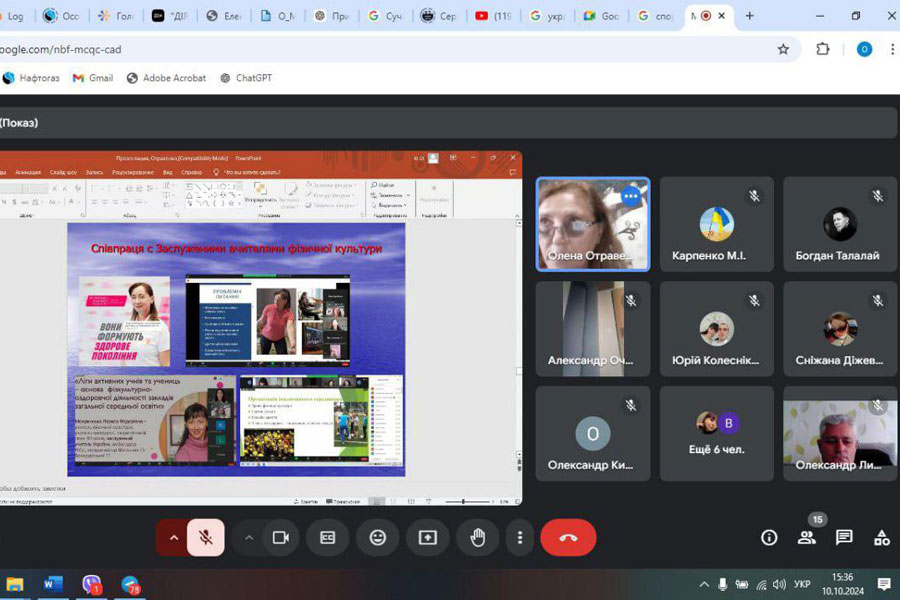
Task: Open the chat panel
Action: click(844, 538)
